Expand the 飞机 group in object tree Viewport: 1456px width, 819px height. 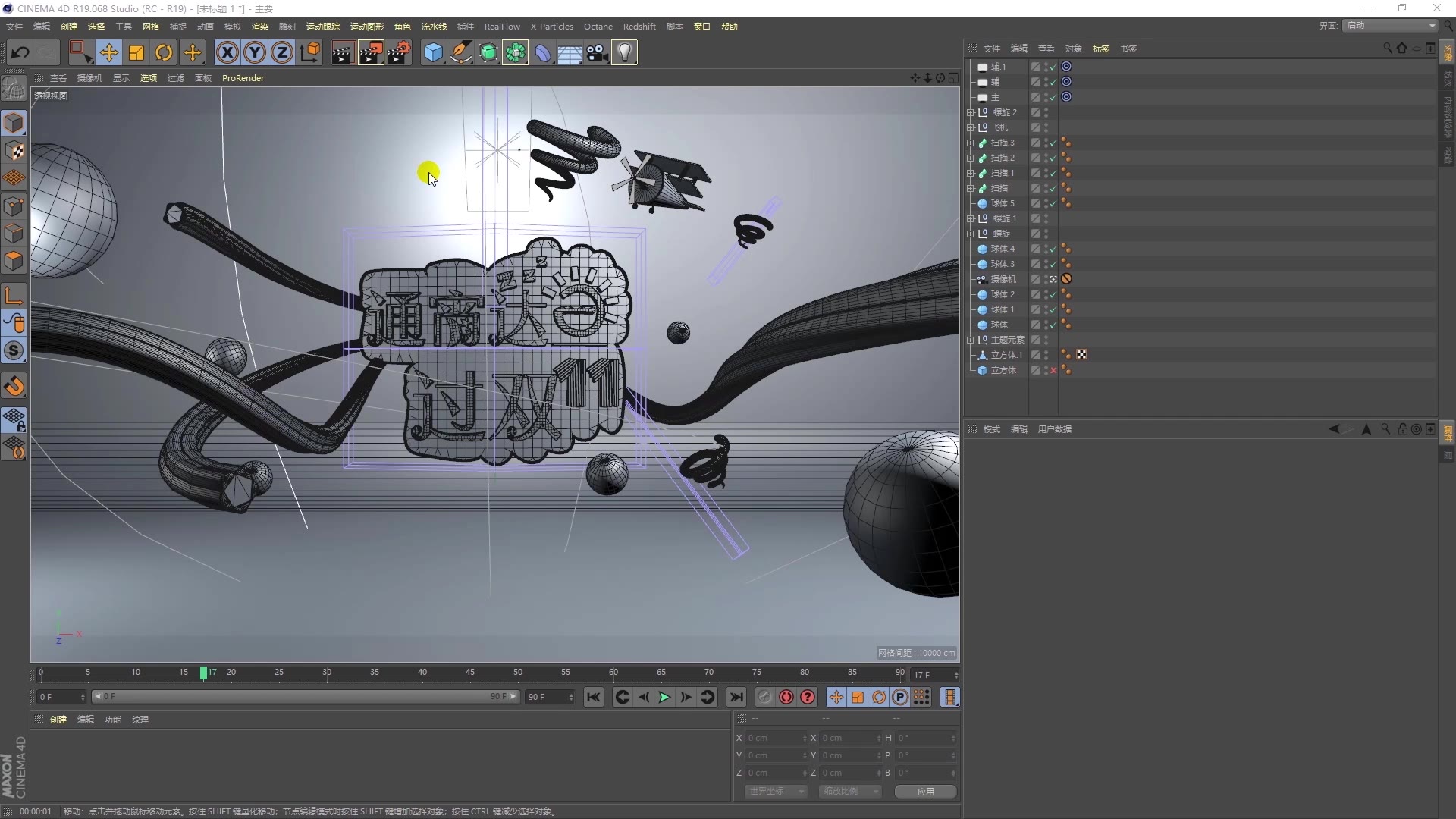[x=970, y=127]
